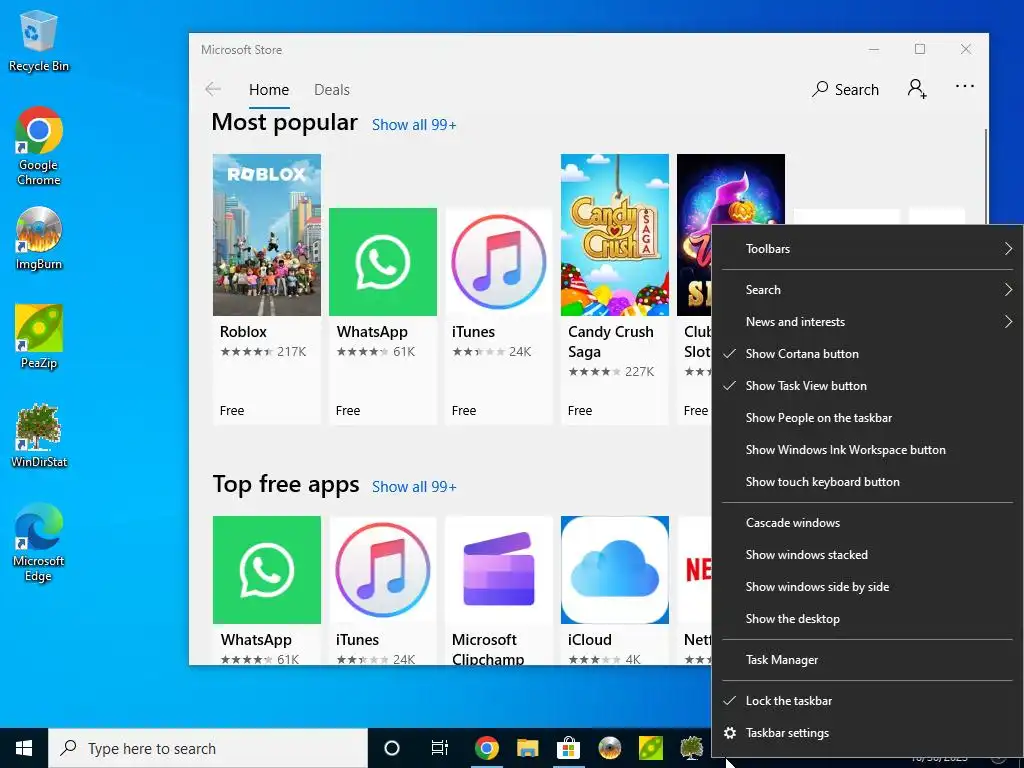The width and height of the screenshot is (1024, 768).
Task: Toggle Show Cortana button in context menu
Action: coord(867,354)
